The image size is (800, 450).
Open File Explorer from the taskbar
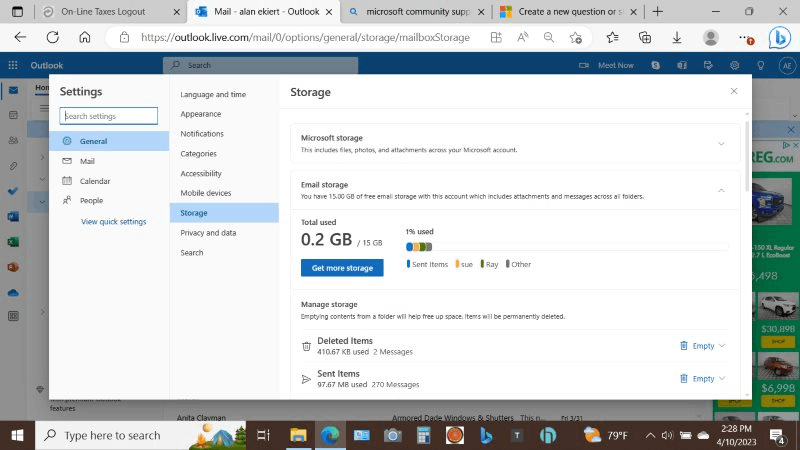pos(298,435)
